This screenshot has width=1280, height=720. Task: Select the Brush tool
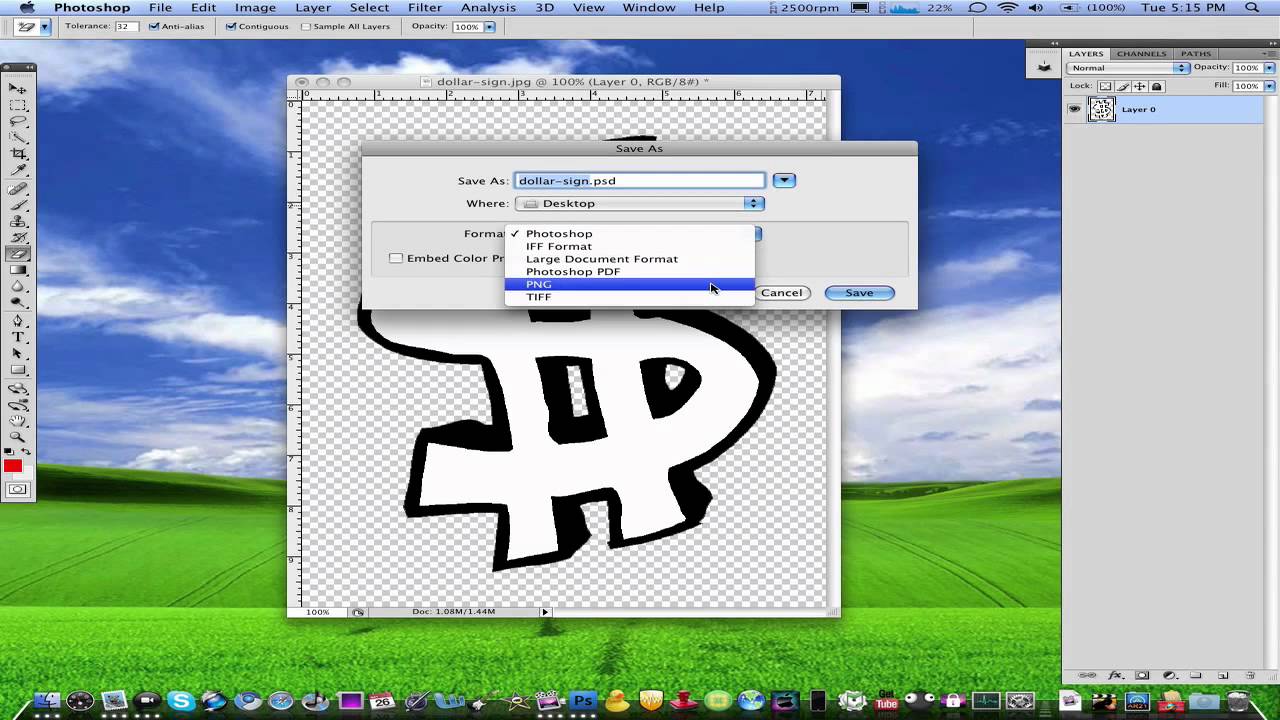point(18,205)
